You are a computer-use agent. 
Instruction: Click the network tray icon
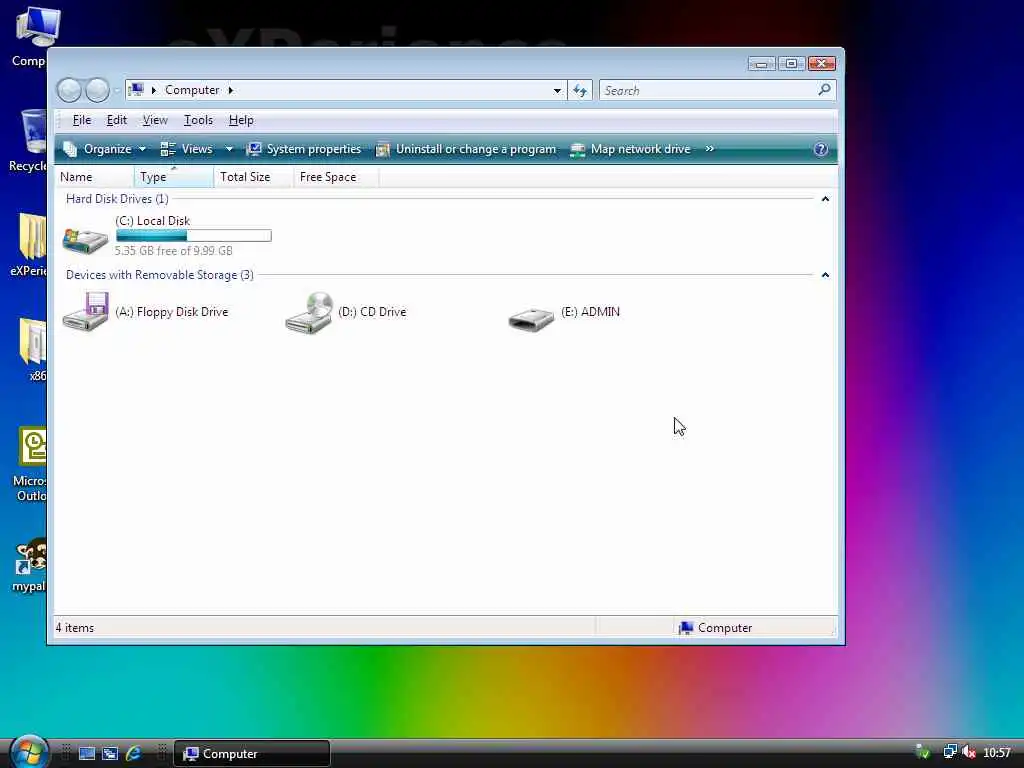pyautogui.click(x=950, y=752)
